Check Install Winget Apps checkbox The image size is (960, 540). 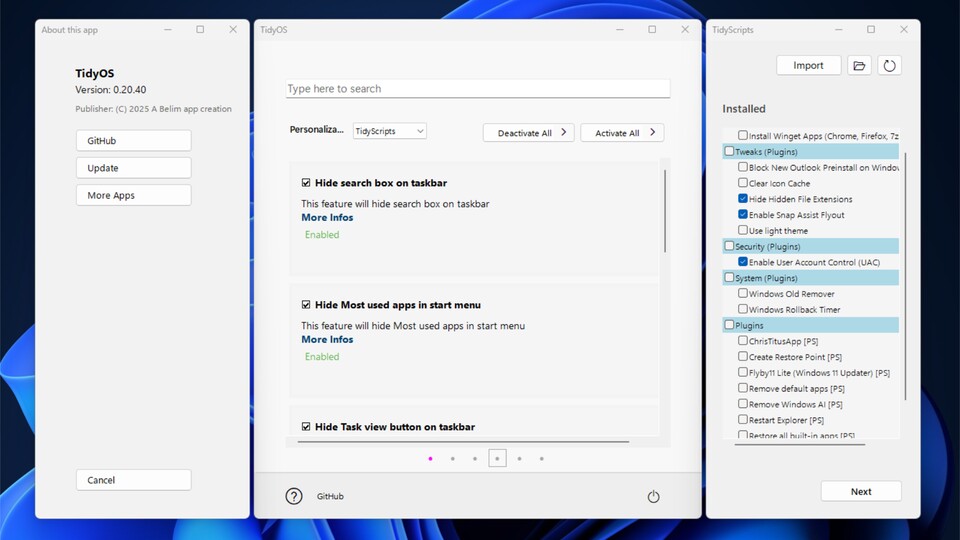[743, 135]
